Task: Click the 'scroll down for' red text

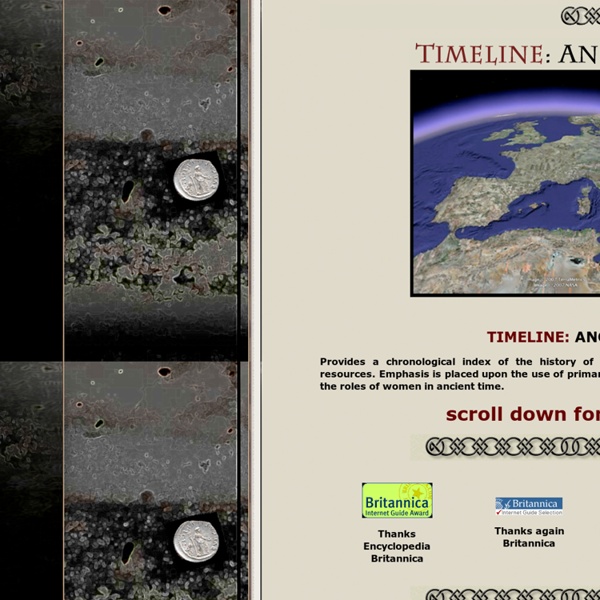Action: click(523, 414)
